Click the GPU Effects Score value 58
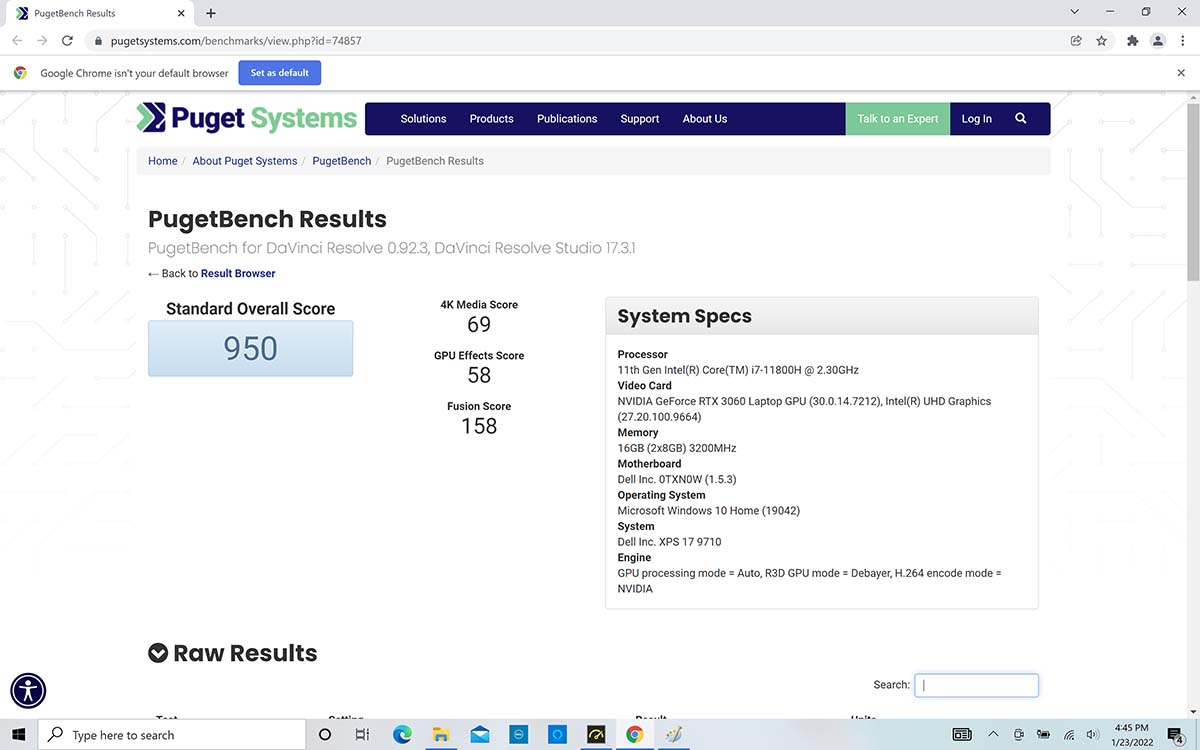 click(x=479, y=375)
